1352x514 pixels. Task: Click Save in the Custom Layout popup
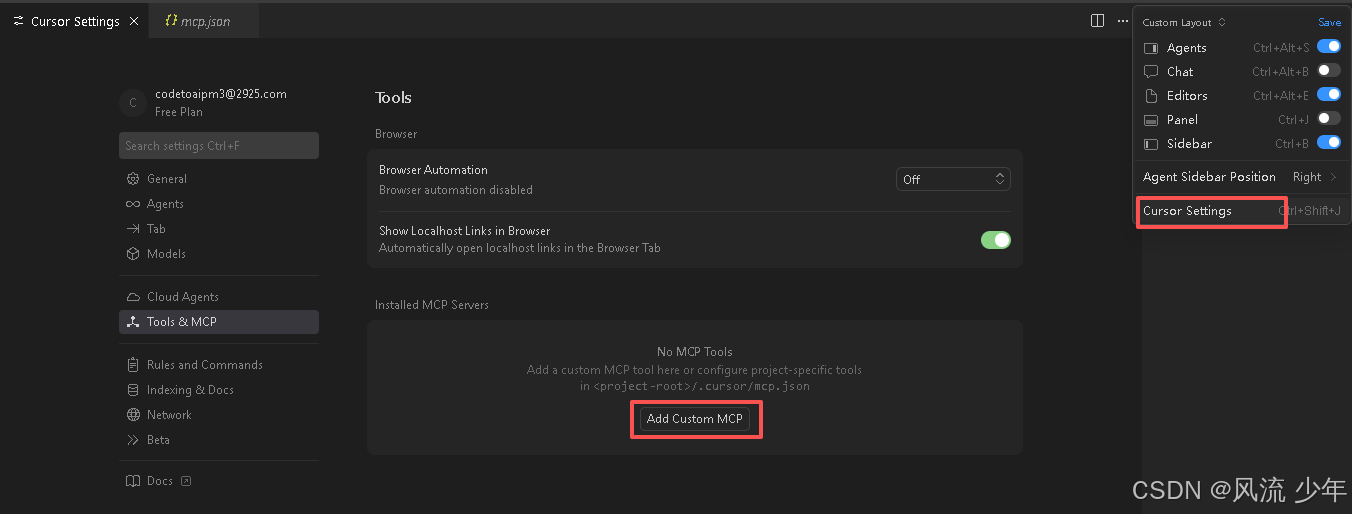click(1329, 22)
